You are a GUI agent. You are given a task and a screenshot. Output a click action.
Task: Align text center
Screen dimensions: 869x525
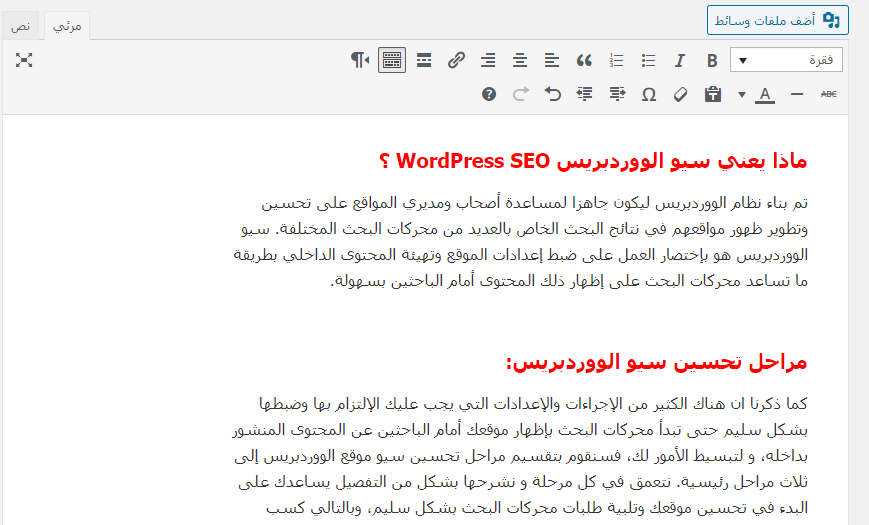pyautogui.click(x=520, y=60)
